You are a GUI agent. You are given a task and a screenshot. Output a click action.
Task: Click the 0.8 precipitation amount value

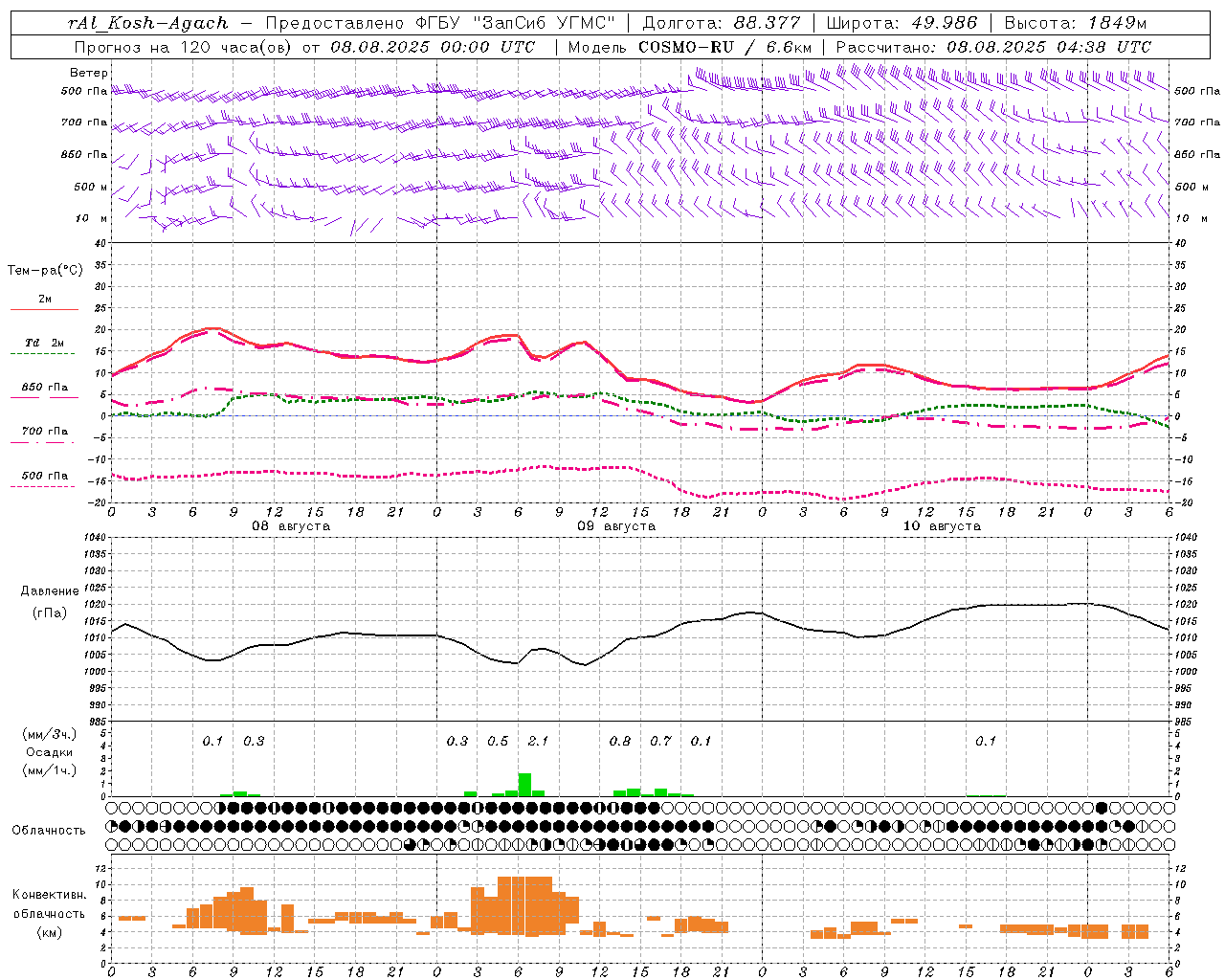pos(620,741)
